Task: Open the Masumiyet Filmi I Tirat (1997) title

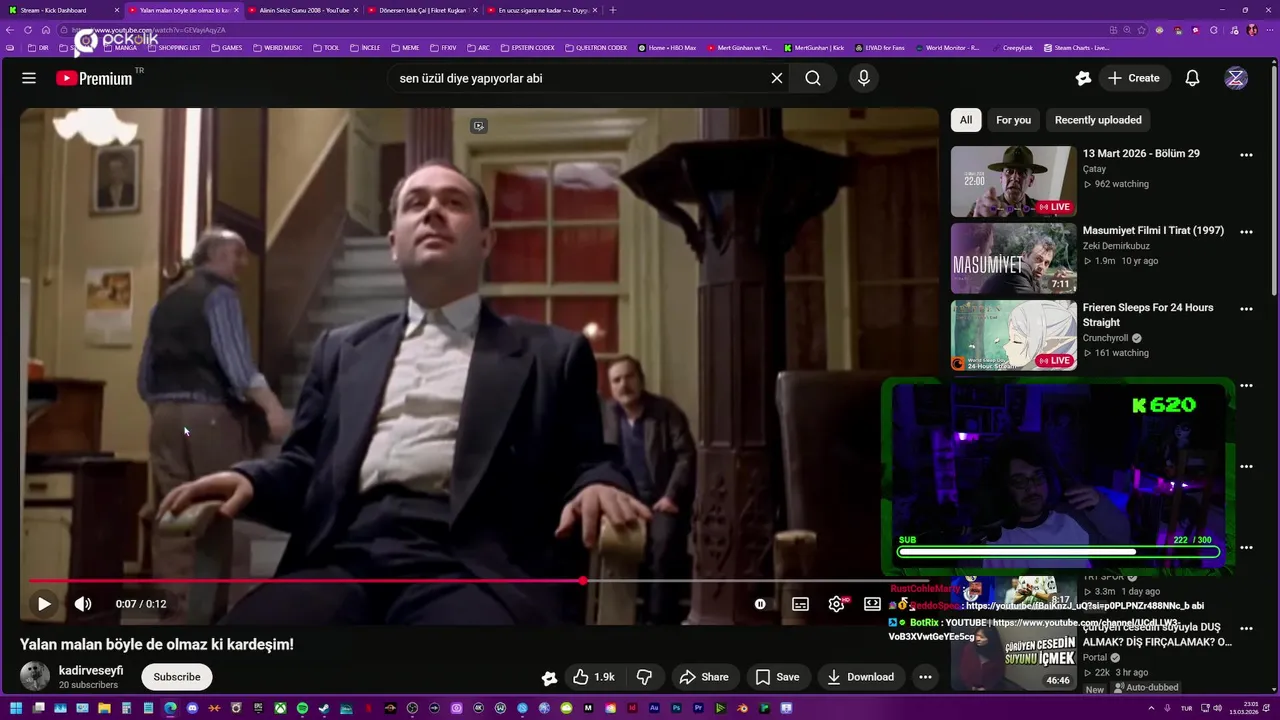Action: click(x=1153, y=230)
